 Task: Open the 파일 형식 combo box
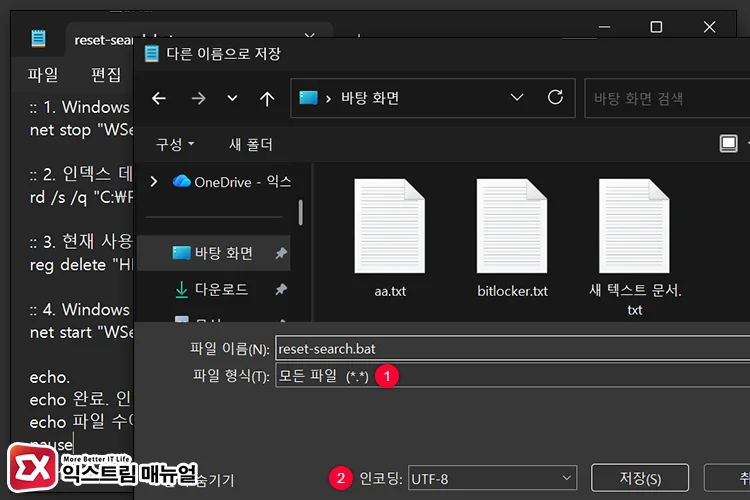pyautogui.click(x=512, y=376)
